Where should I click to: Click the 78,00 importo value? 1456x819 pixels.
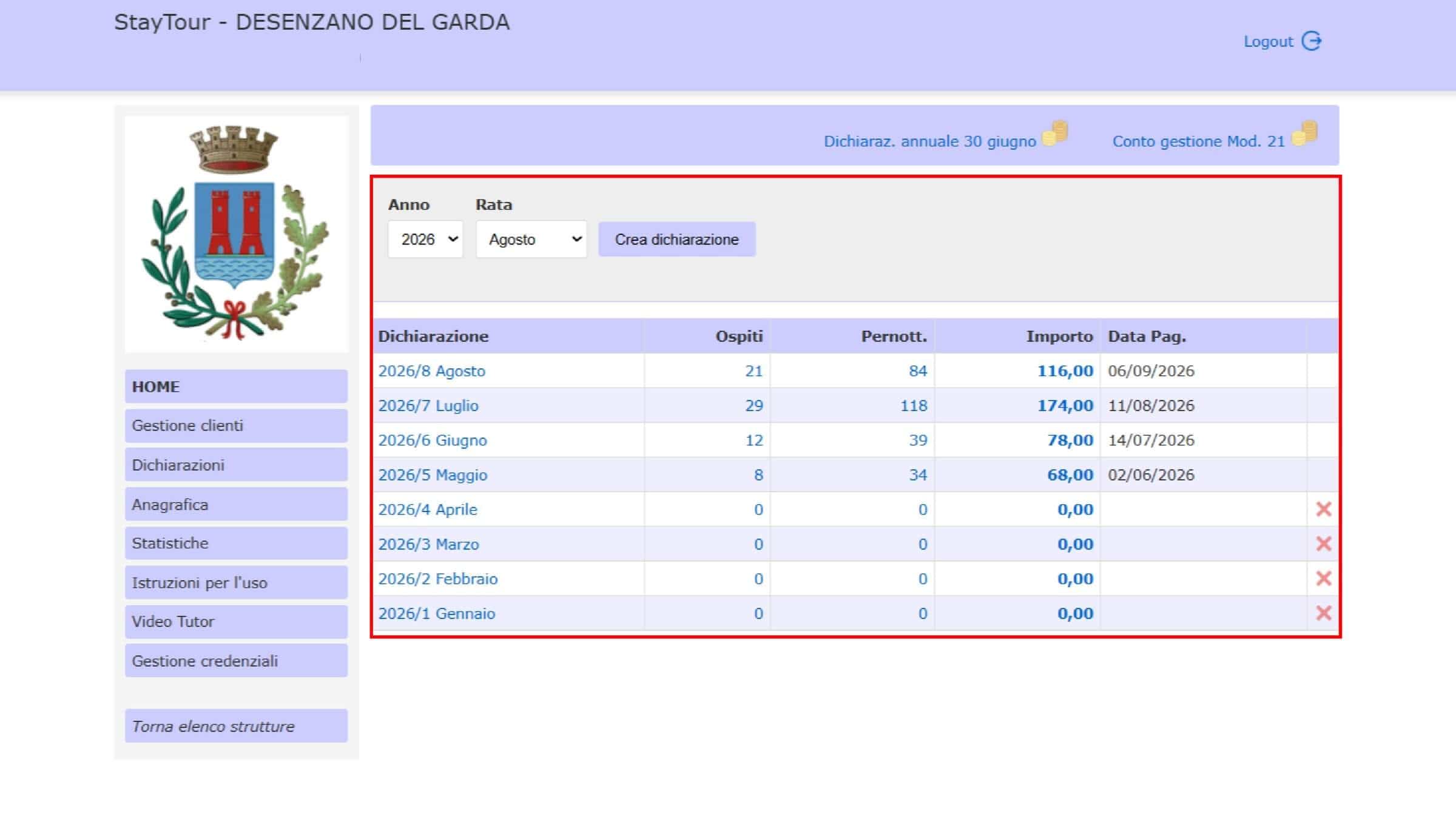pyautogui.click(x=1070, y=440)
